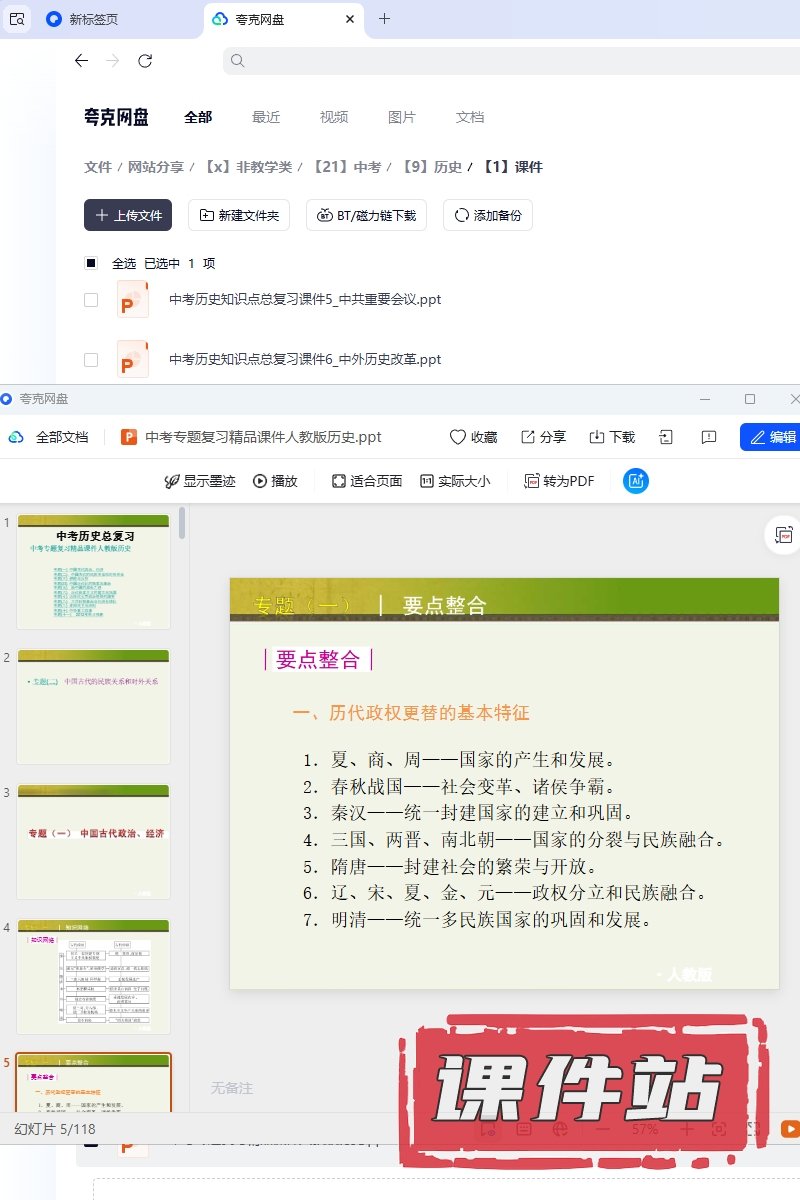Go to 【21】中考 in the breadcrumb
800x1200 pixels.
tap(347, 167)
